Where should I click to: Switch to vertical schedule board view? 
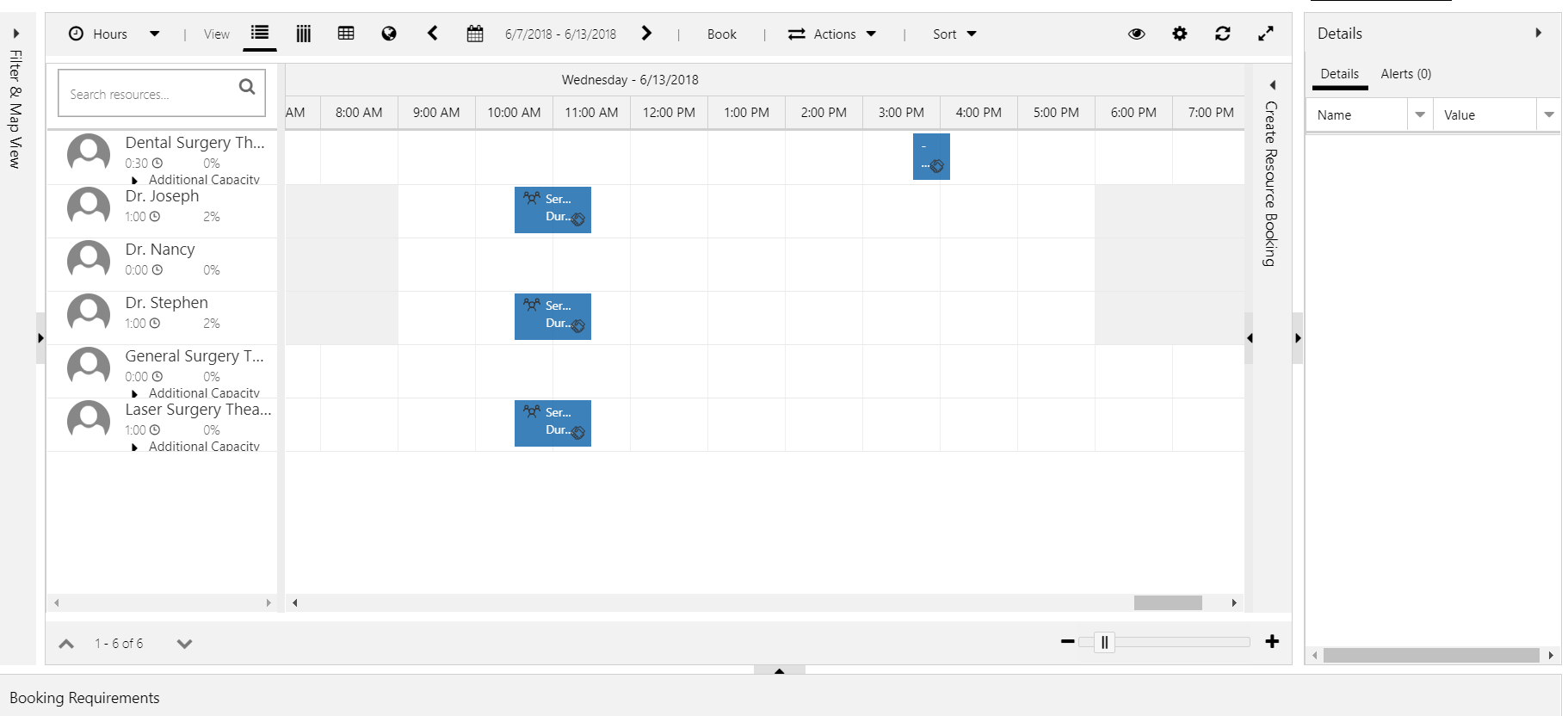pyautogui.click(x=304, y=34)
